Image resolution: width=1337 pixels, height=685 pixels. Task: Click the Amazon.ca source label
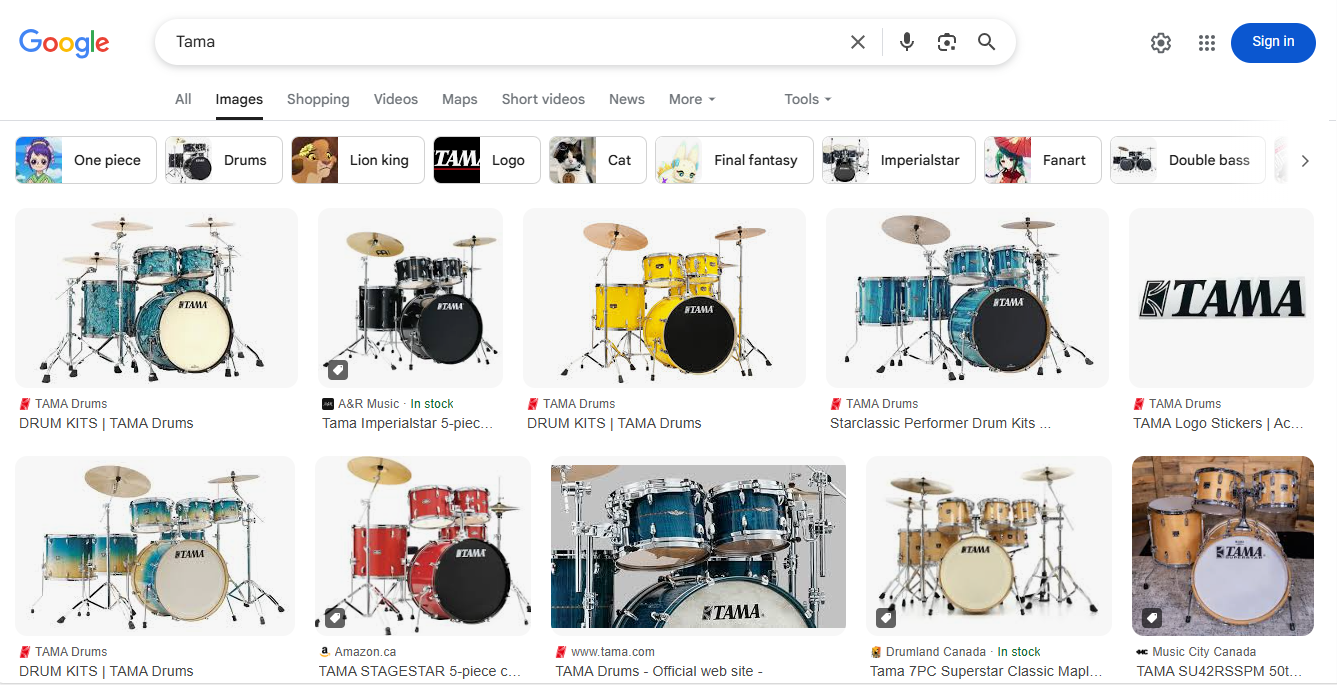[x=365, y=652]
